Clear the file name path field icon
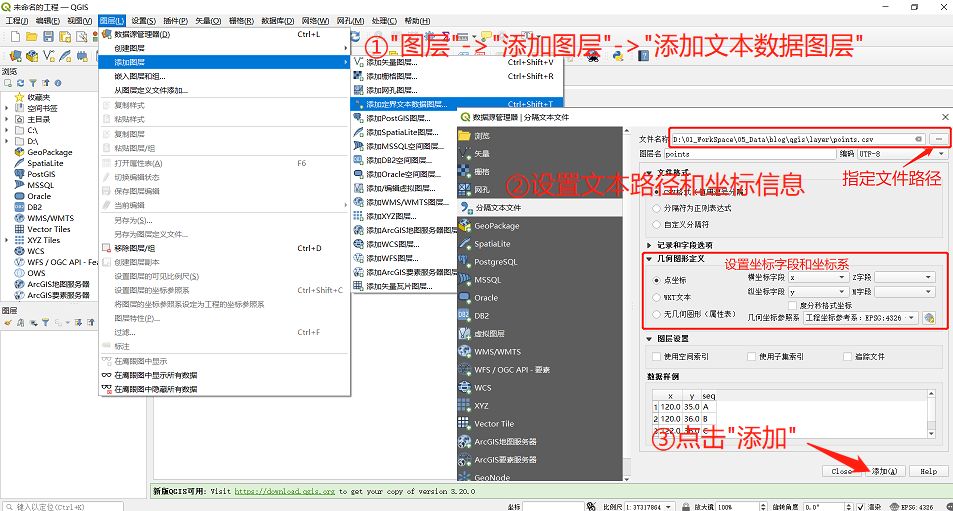This screenshot has height=511, width=953. pos(918,139)
